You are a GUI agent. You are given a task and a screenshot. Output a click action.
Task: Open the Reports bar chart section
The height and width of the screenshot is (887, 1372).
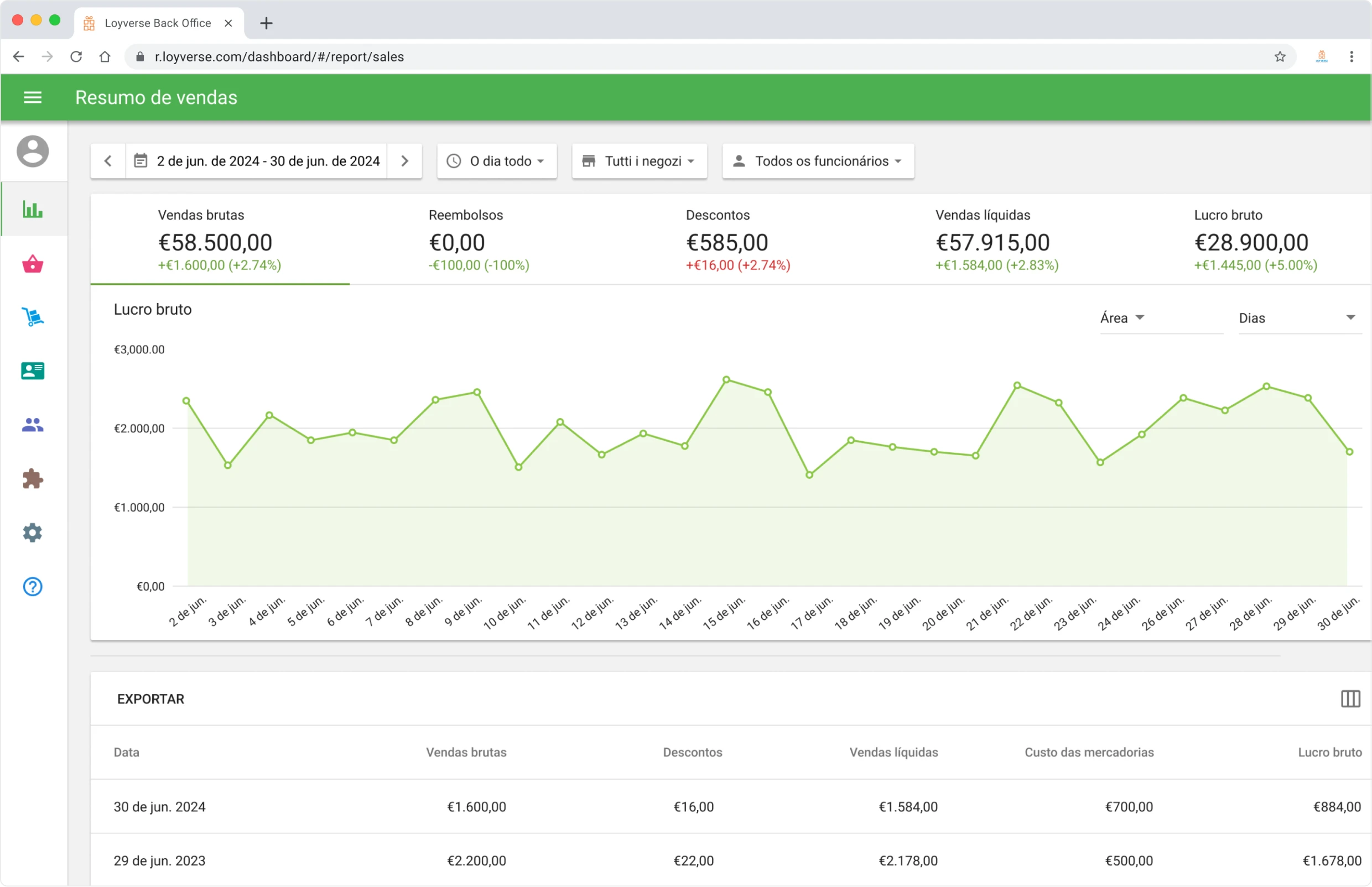pyautogui.click(x=32, y=210)
